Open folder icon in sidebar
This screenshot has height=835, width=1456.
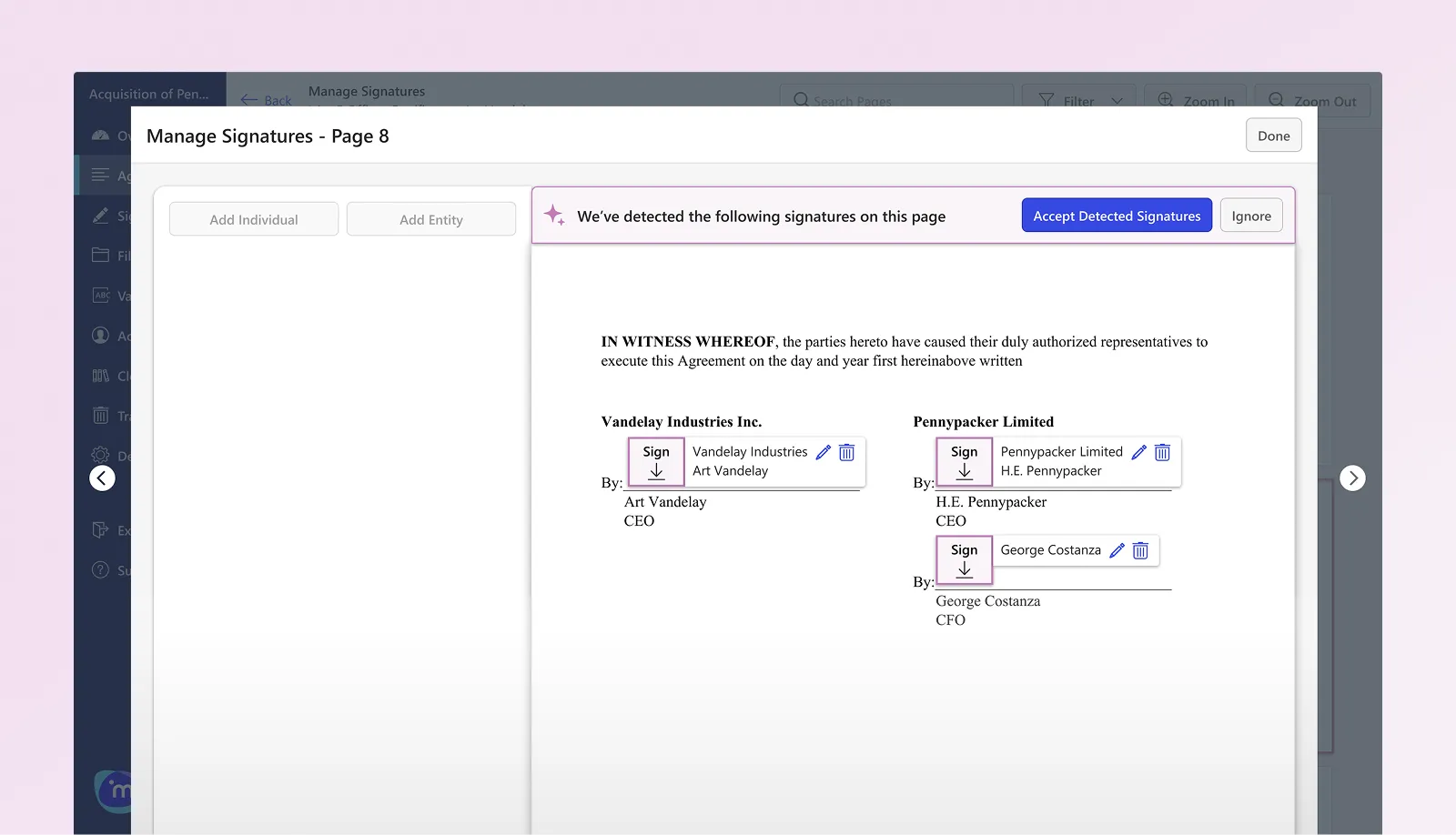101,256
